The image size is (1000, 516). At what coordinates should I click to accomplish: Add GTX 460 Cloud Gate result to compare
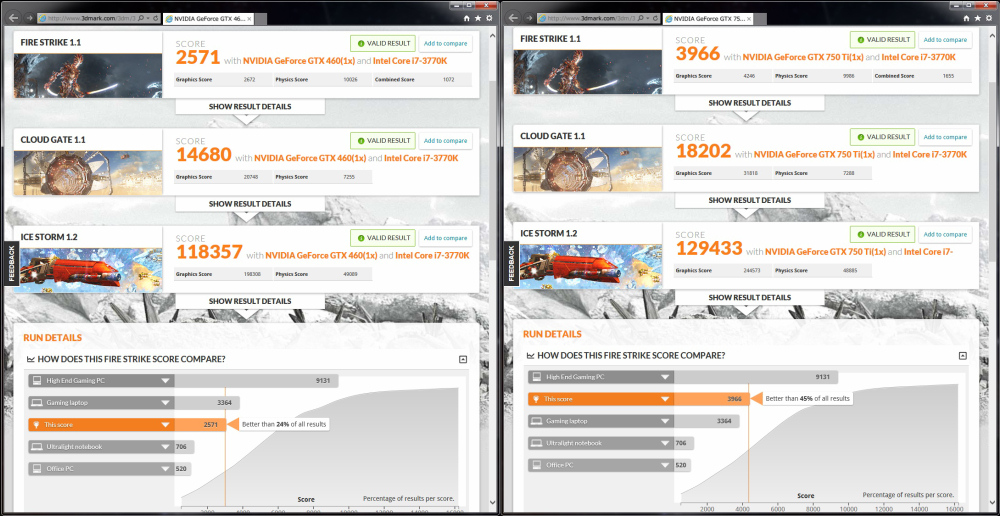click(x=445, y=141)
